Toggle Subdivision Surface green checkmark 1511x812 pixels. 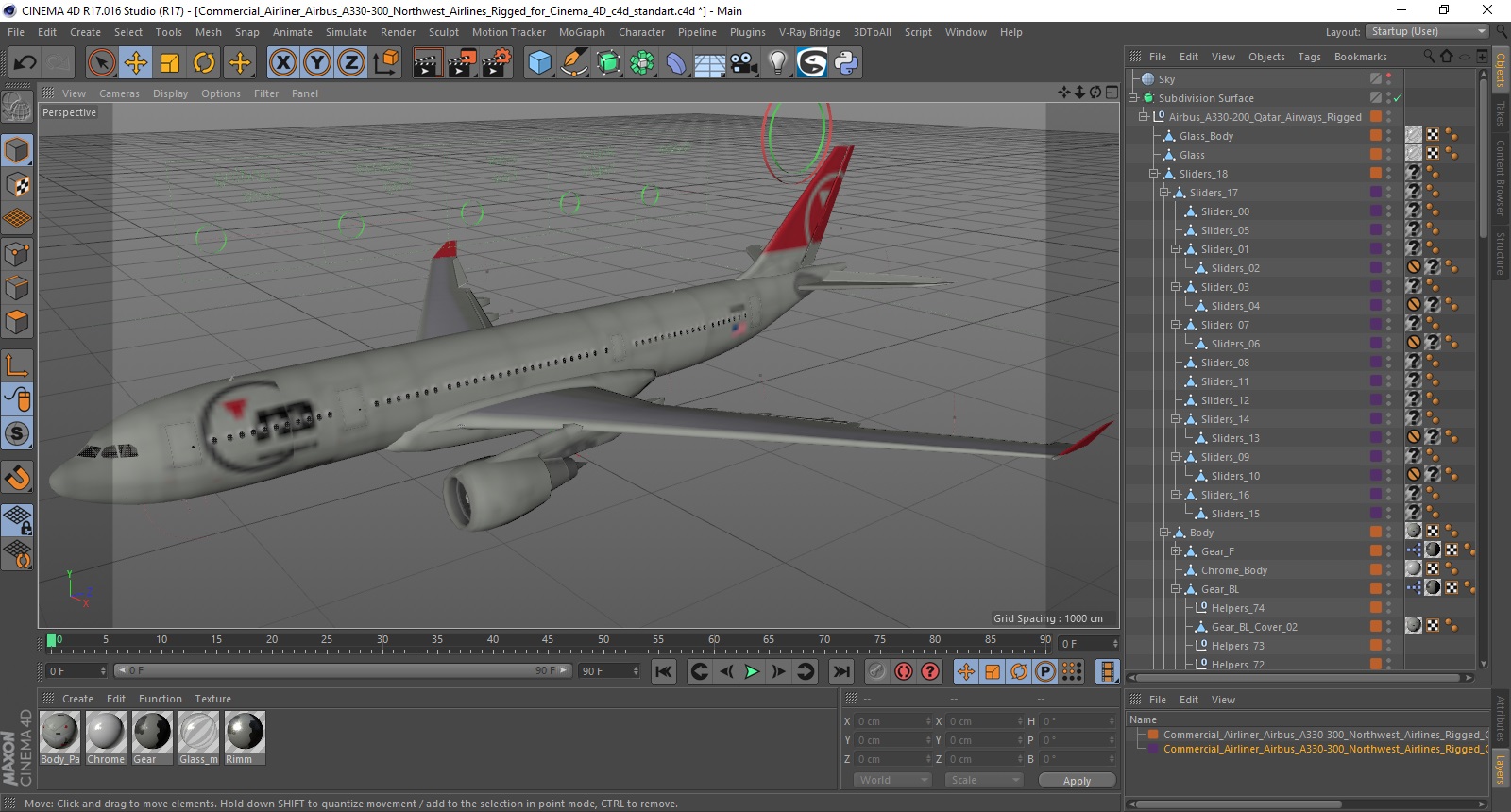(1398, 98)
